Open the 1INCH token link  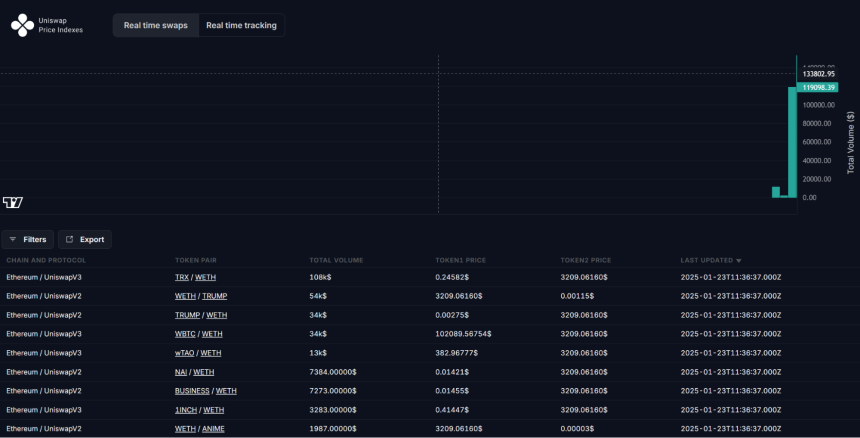[186, 410]
